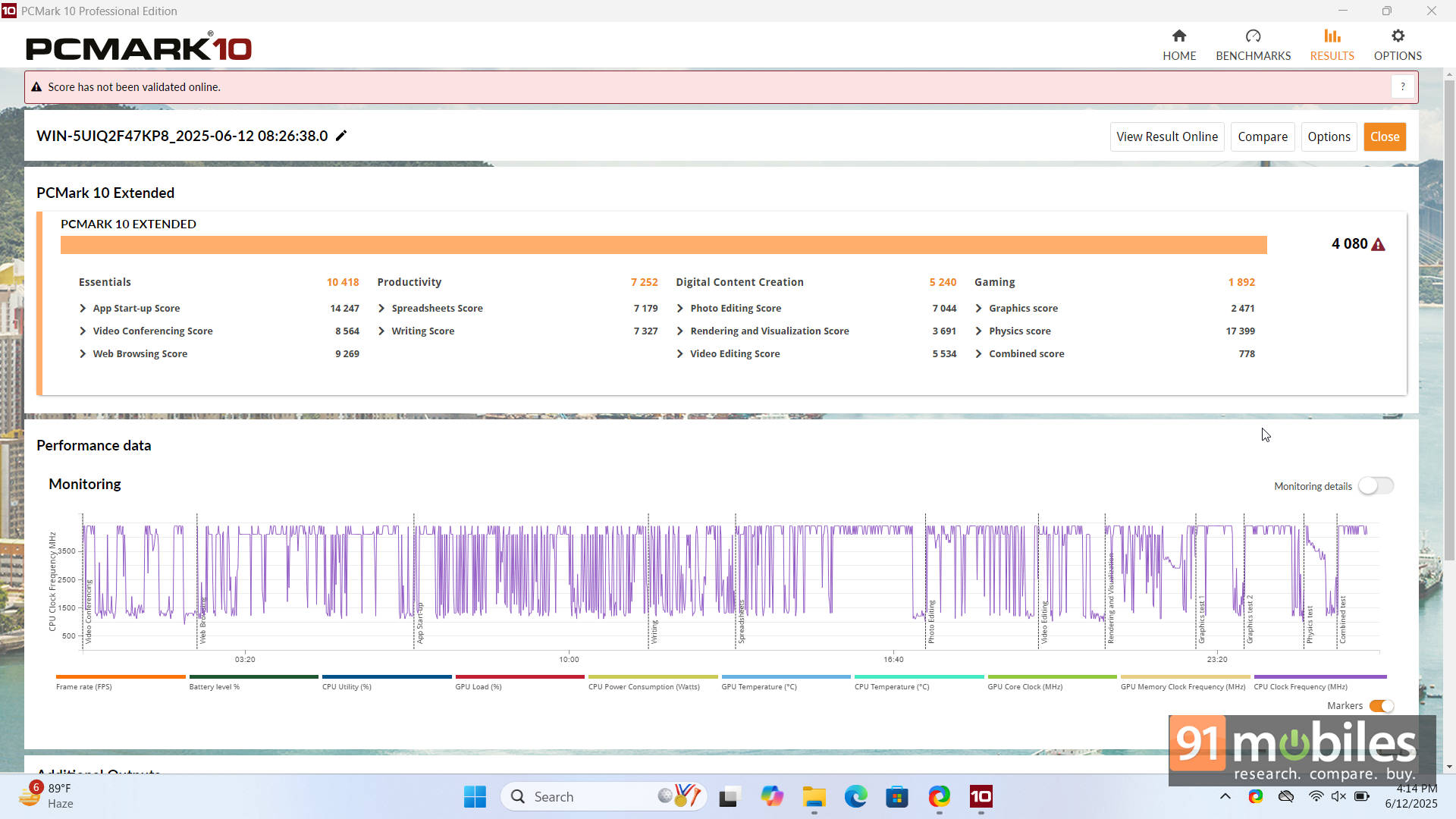This screenshot has width=1456, height=819.
Task: Open the Benchmarks tab
Action: (x=1253, y=45)
